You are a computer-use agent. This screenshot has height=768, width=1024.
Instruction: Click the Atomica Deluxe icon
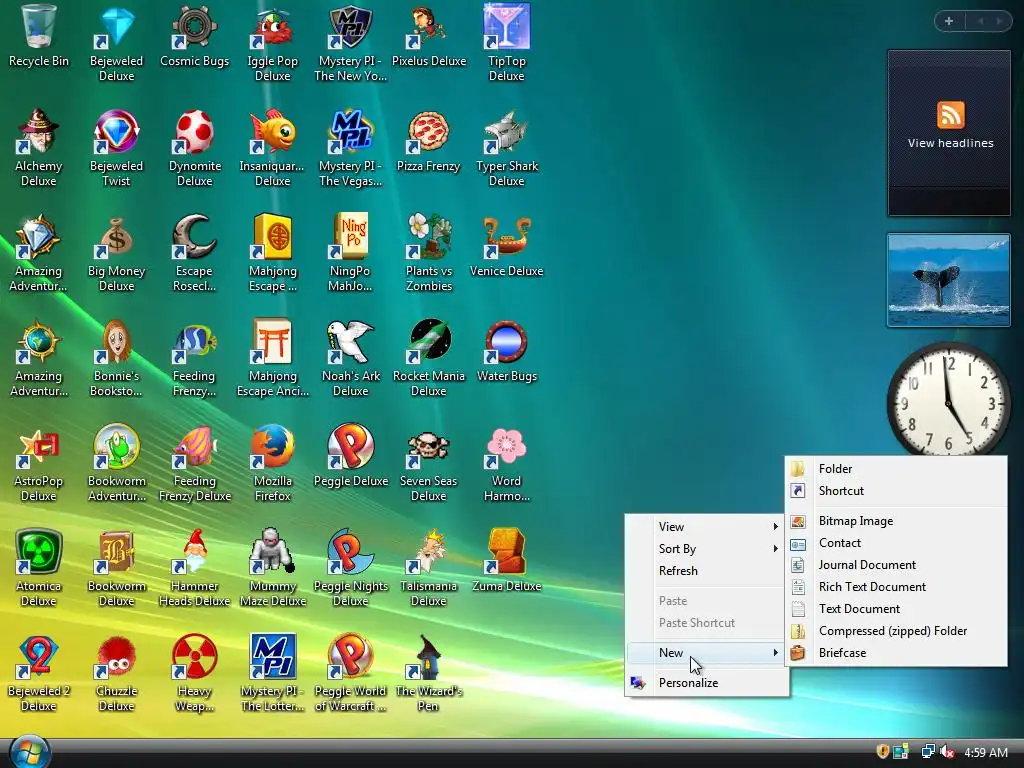click(39, 552)
